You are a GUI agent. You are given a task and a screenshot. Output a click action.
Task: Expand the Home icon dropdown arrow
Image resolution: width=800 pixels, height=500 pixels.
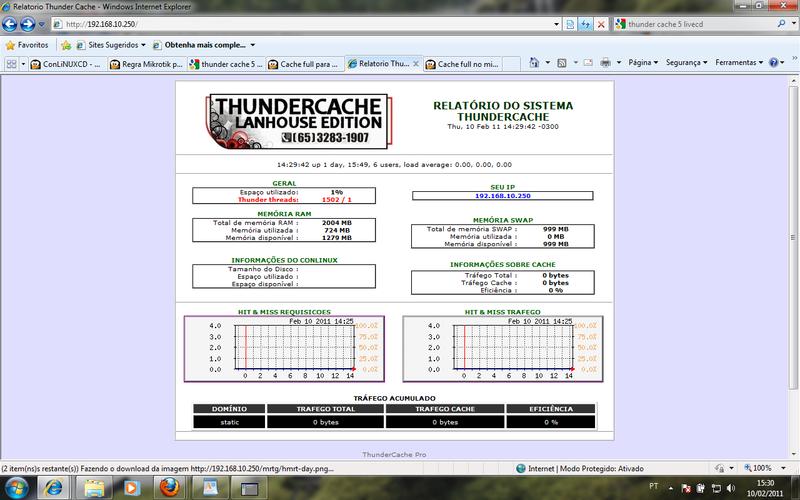click(x=548, y=62)
